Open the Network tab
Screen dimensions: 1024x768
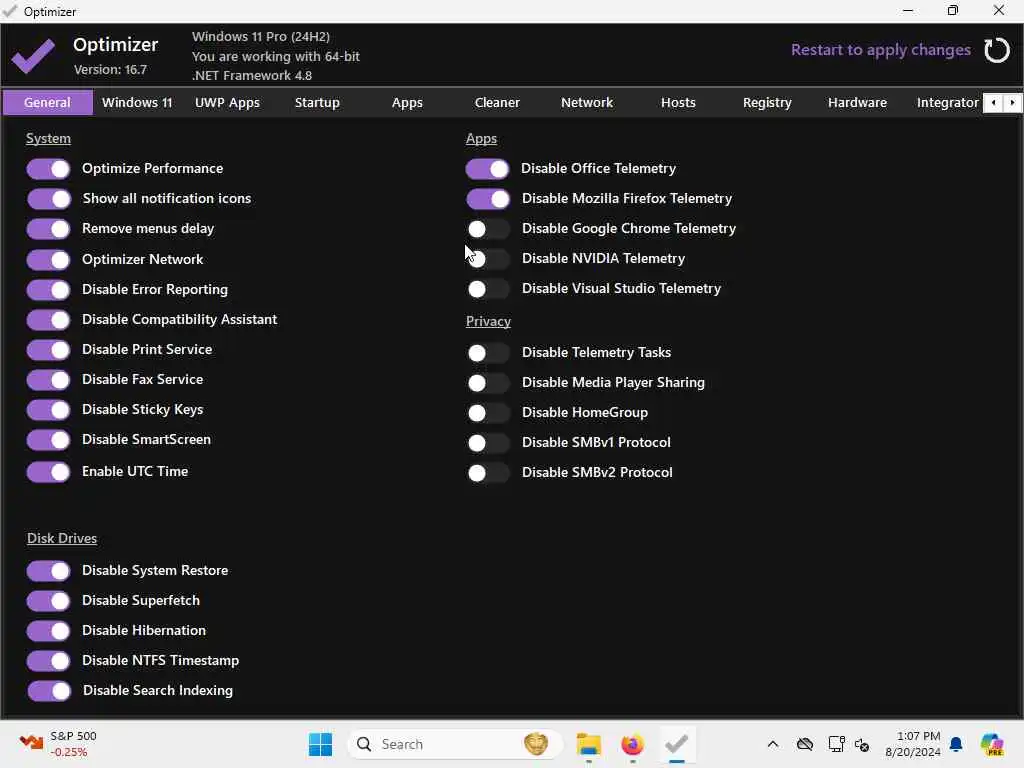tap(587, 103)
